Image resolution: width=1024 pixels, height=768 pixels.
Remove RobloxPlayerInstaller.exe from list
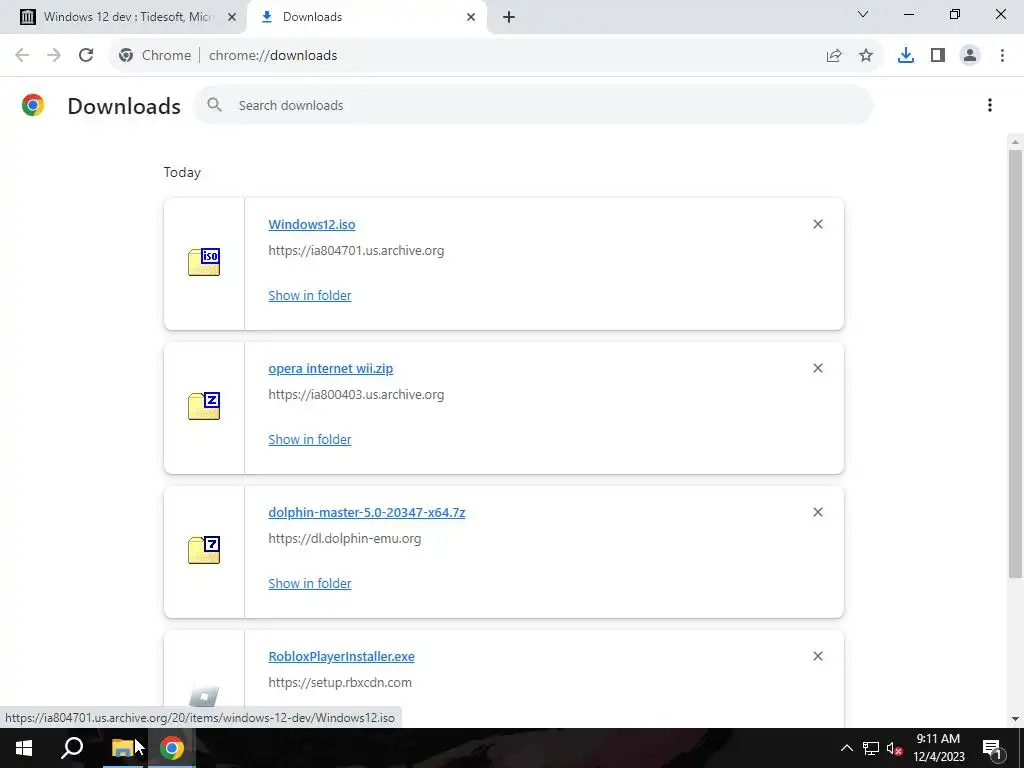coord(818,656)
